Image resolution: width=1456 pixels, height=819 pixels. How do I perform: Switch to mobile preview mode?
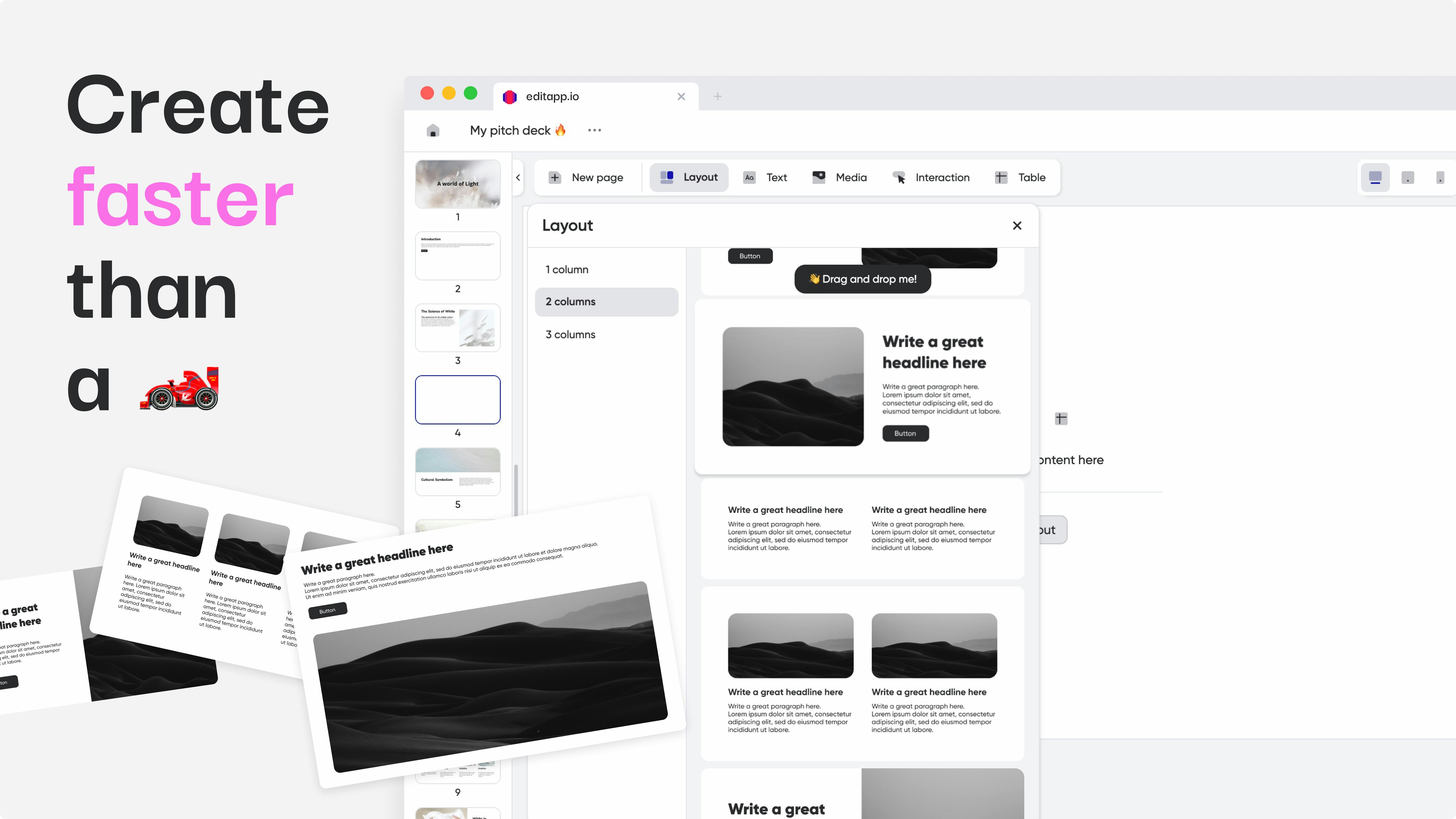tap(1440, 177)
